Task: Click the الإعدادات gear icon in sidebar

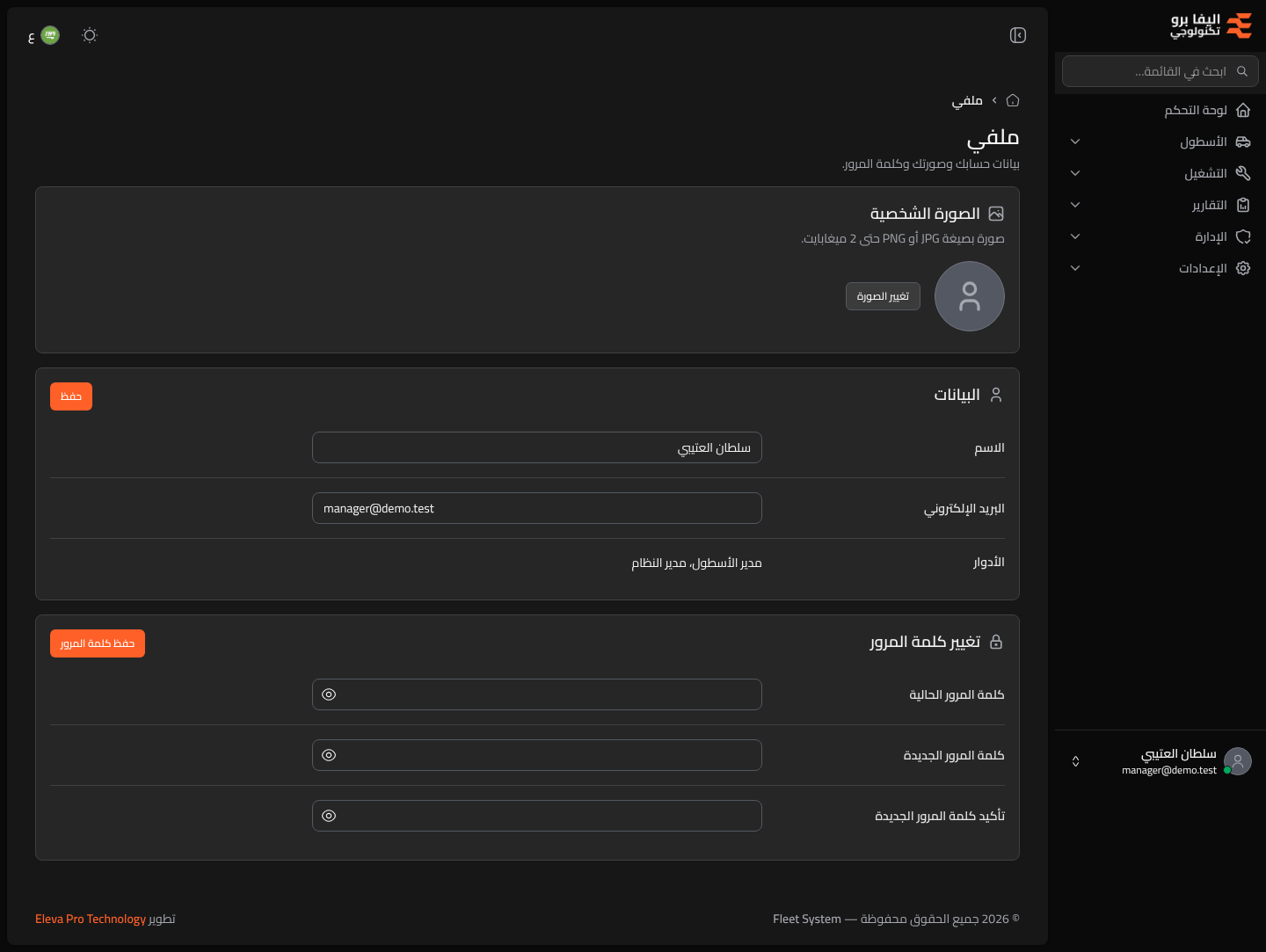Action: (x=1243, y=268)
